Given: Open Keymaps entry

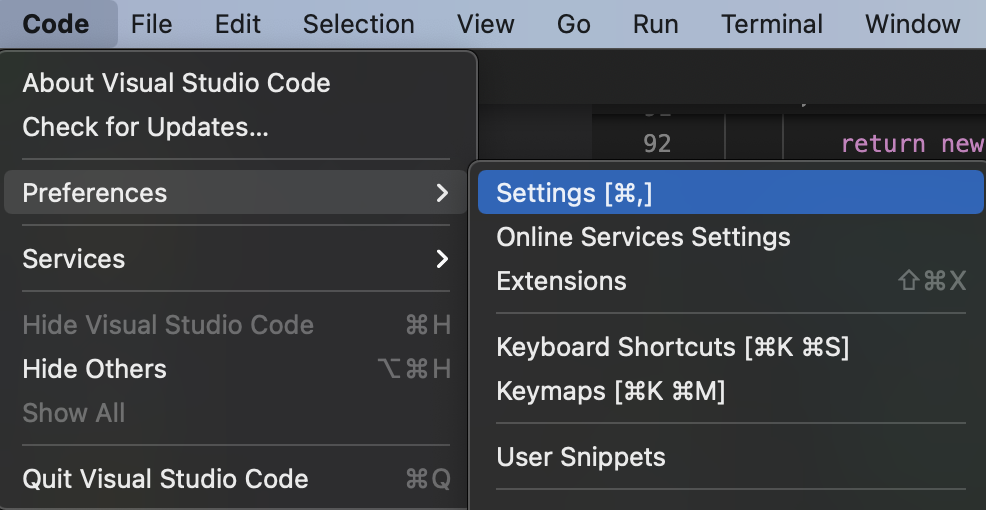Looking at the screenshot, I should click(x=731, y=391).
